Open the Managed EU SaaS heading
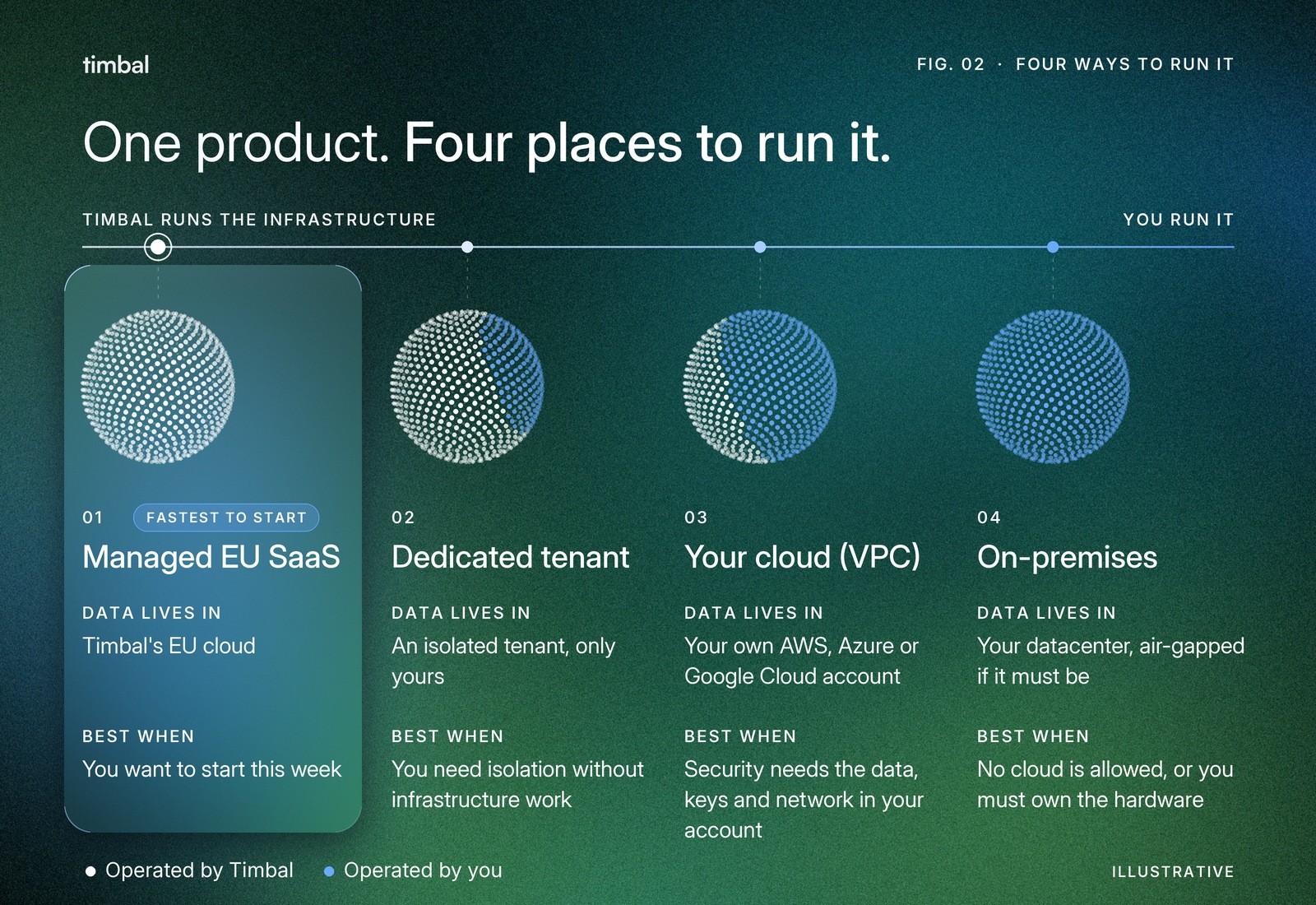 211,557
